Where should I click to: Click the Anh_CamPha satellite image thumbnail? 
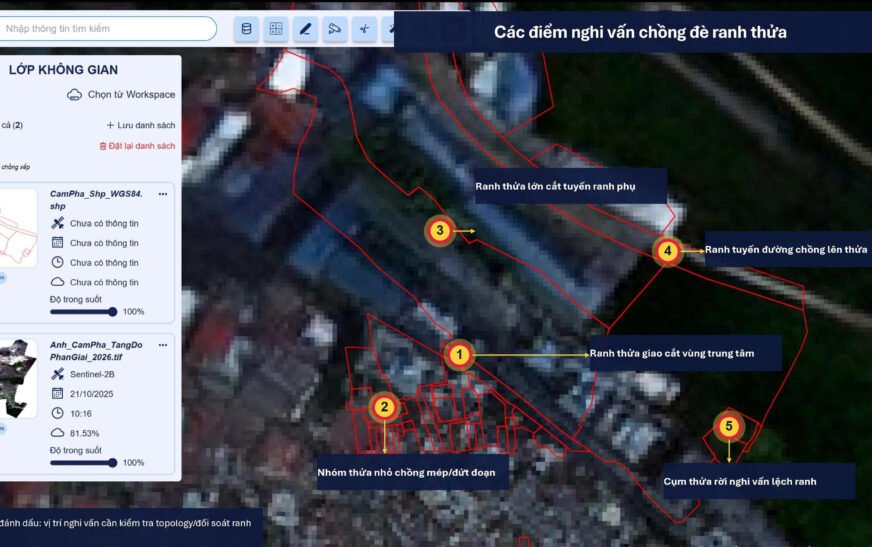[x=18, y=379]
